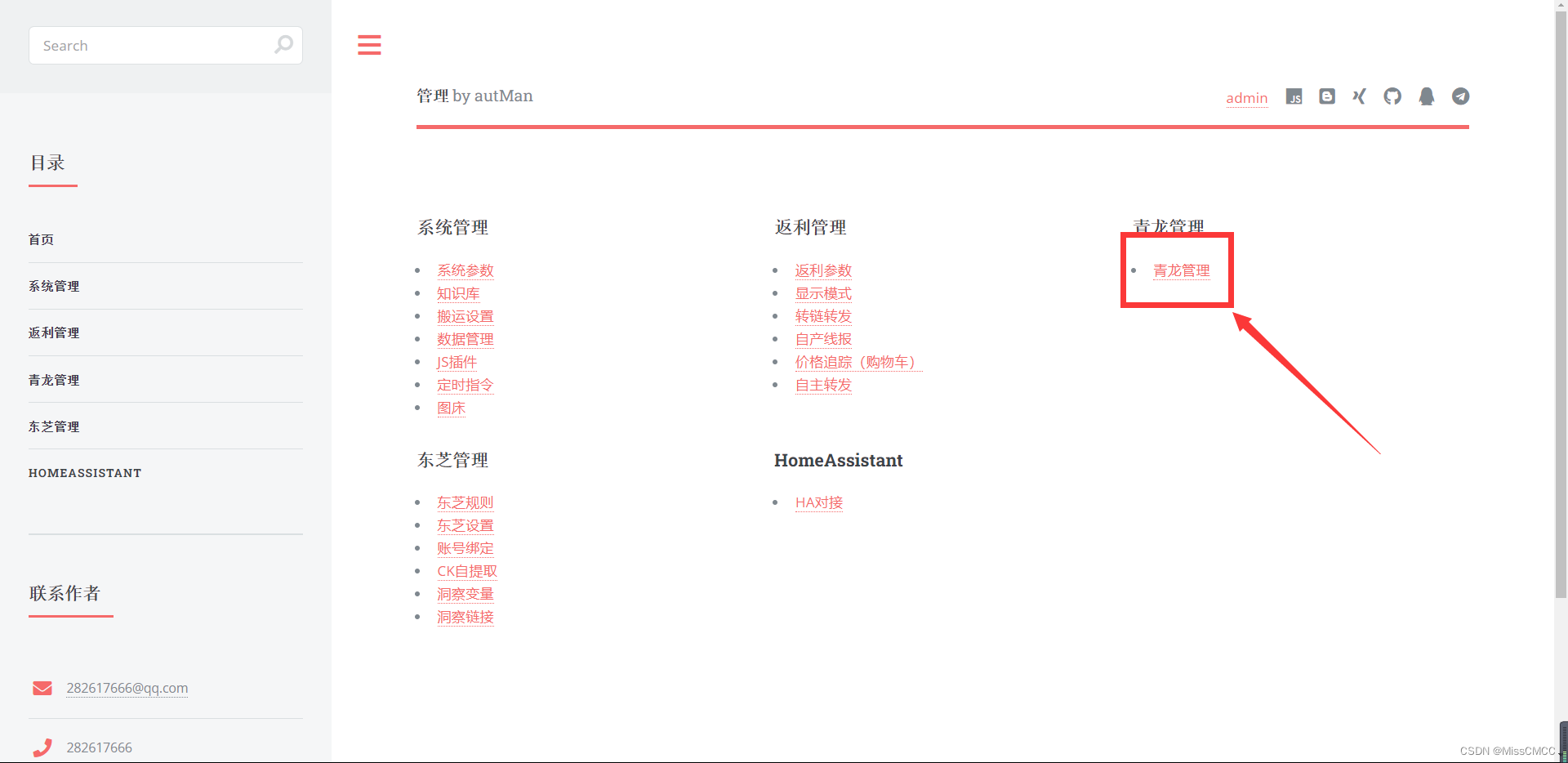Image resolution: width=1568 pixels, height=763 pixels.
Task: Click the envelope email icon
Action: click(42, 688)
